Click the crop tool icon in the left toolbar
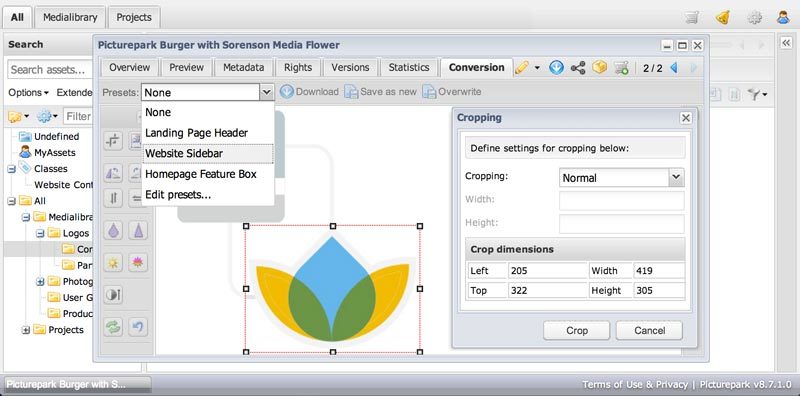Viewport: 800px width, 396px height. (x=113, y=140)
